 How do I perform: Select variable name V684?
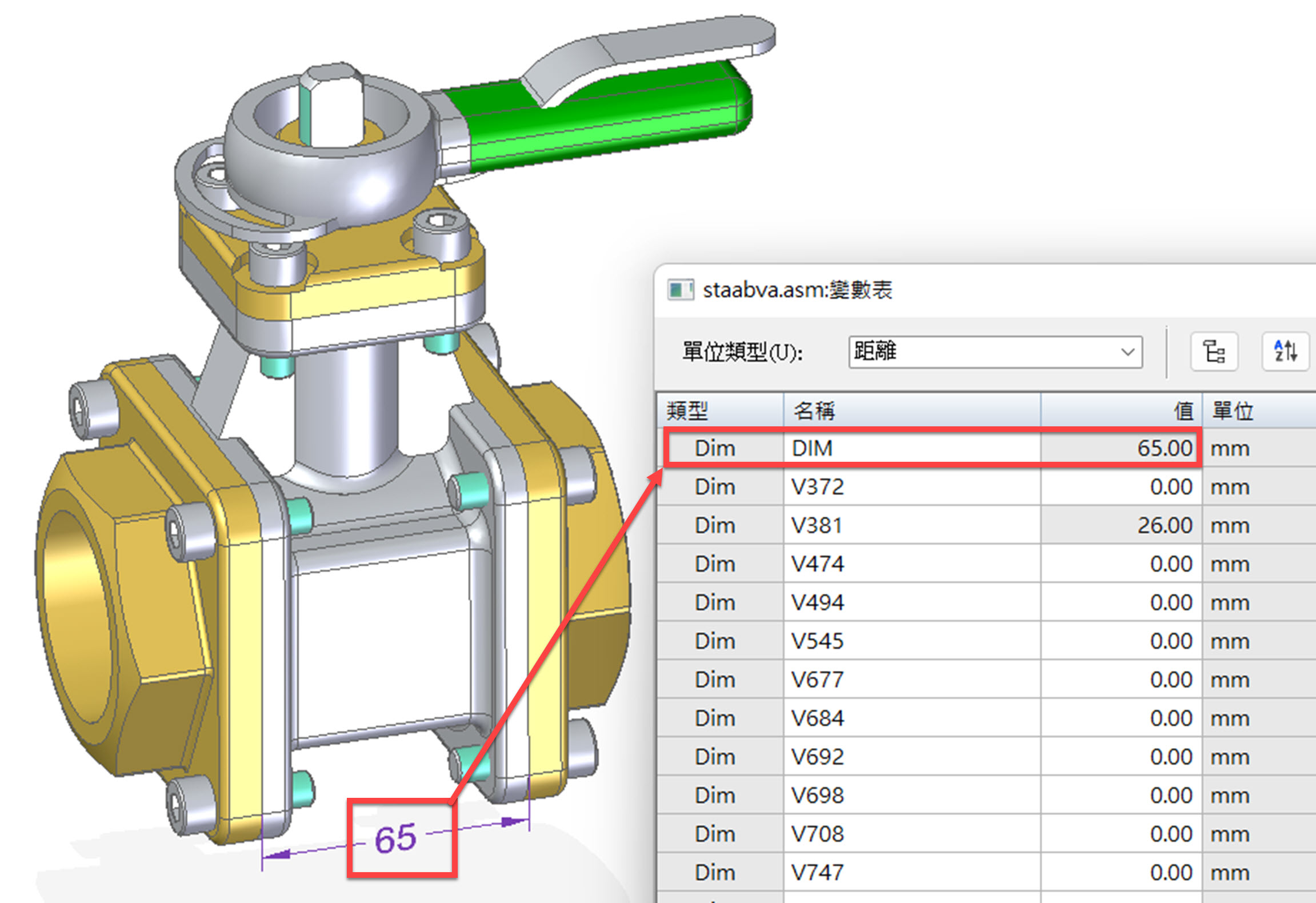912,718
